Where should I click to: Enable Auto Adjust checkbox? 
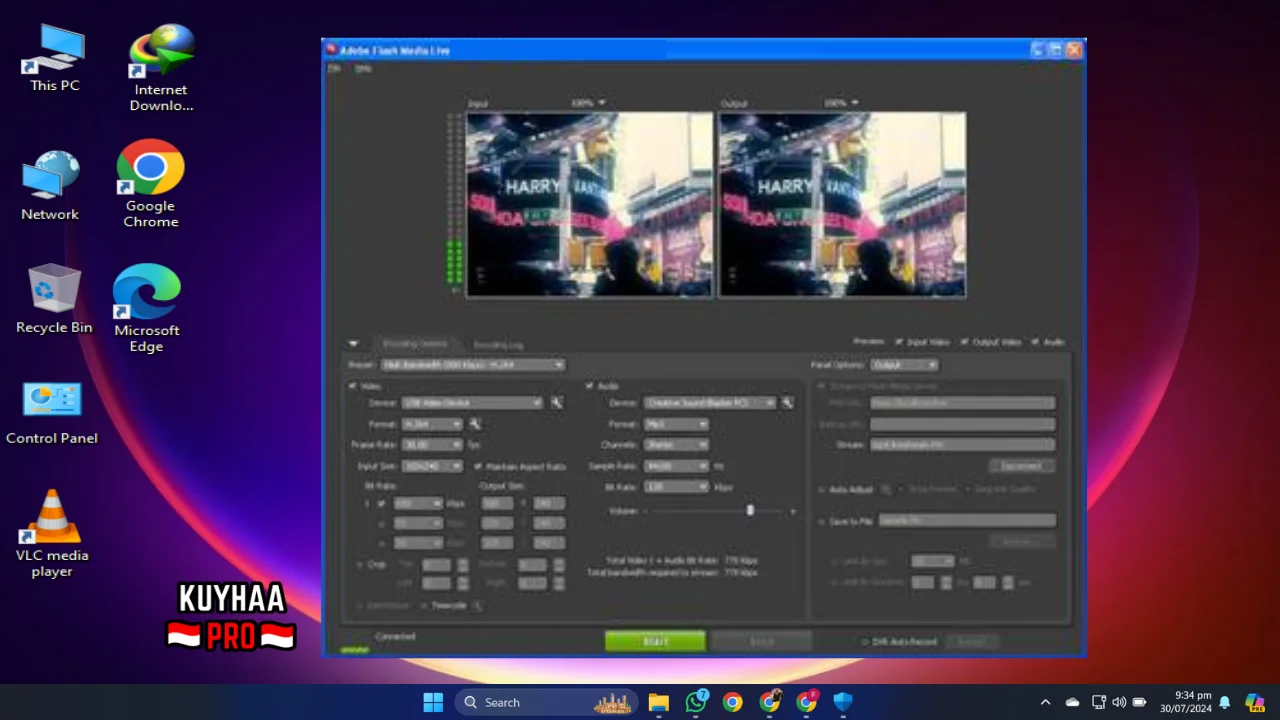point(821,490)
